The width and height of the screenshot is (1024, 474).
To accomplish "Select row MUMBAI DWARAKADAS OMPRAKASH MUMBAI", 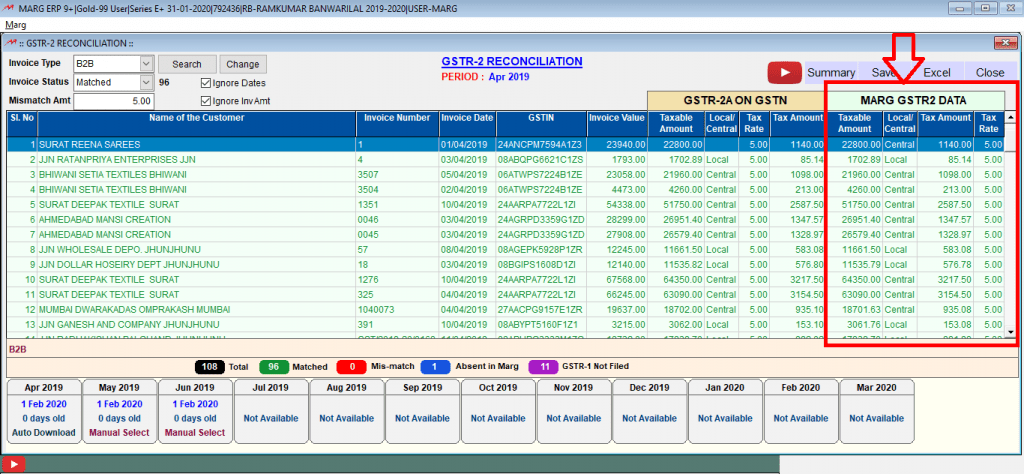I will click(x=505, y=309).
